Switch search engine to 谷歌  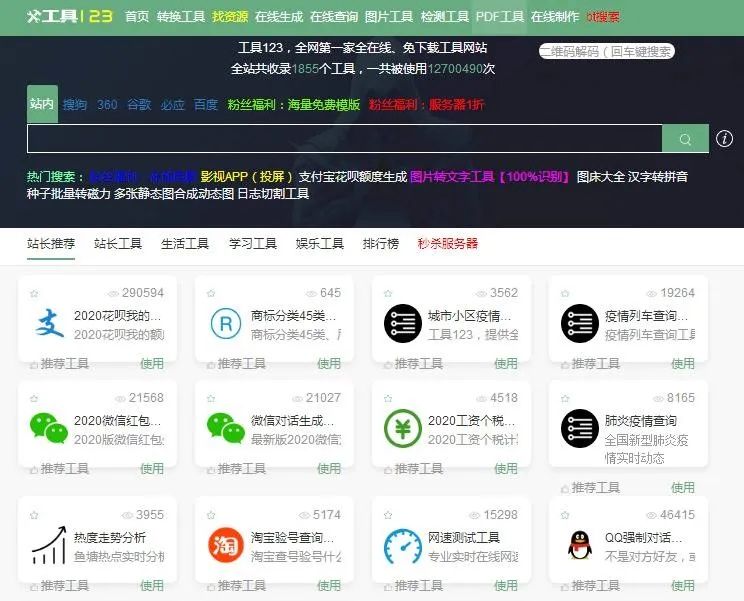[x=140, y=104]
